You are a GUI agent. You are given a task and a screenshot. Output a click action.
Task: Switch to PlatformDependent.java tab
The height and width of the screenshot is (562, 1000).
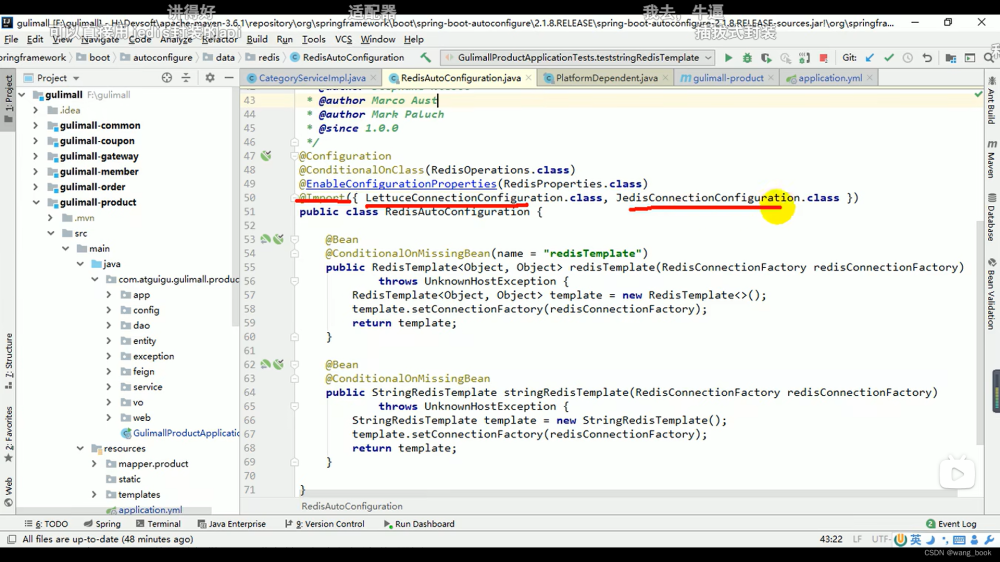[x=606, y=78]
